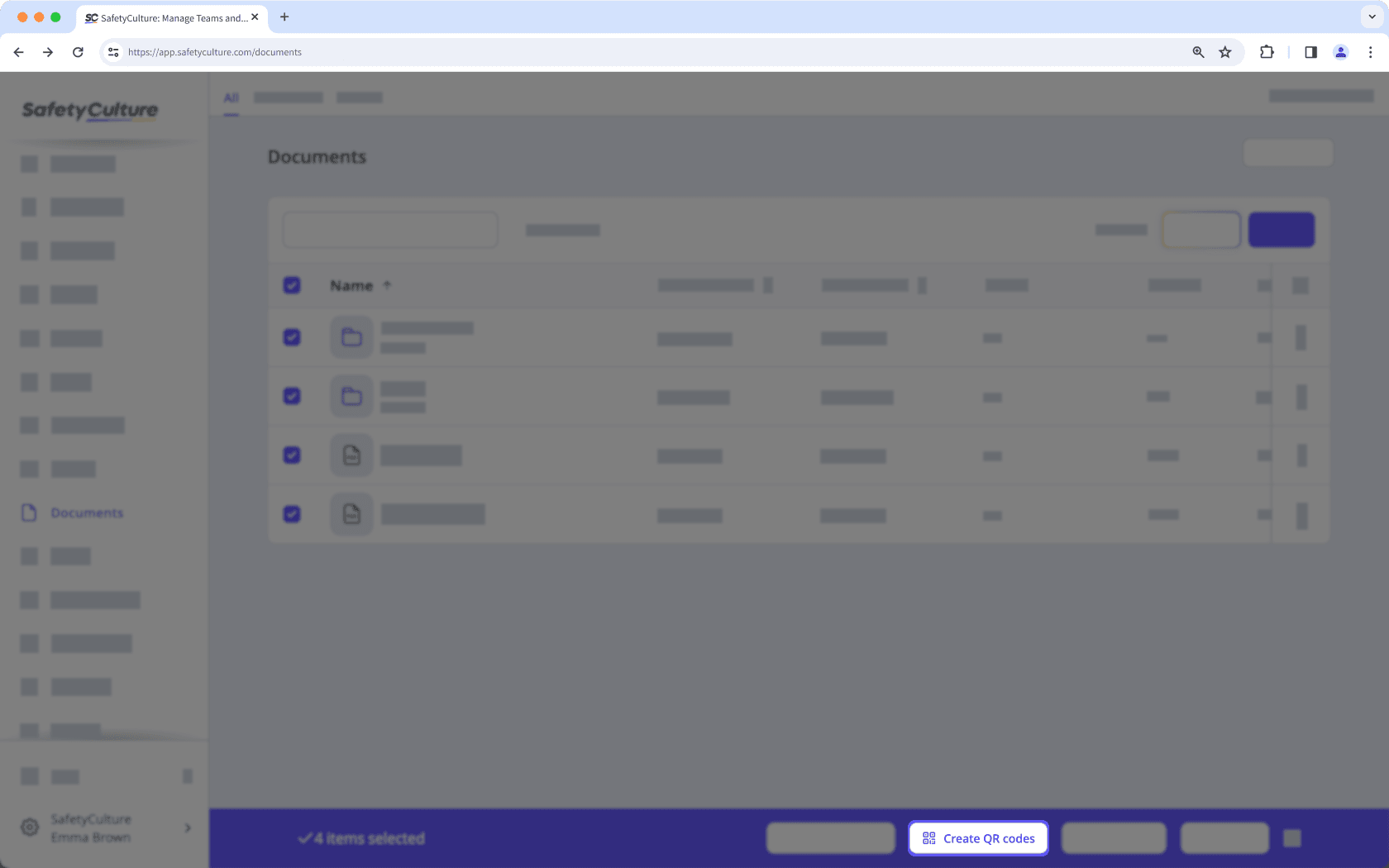
Task: Open the browser tab list chevron
Action: point(1372,17)
